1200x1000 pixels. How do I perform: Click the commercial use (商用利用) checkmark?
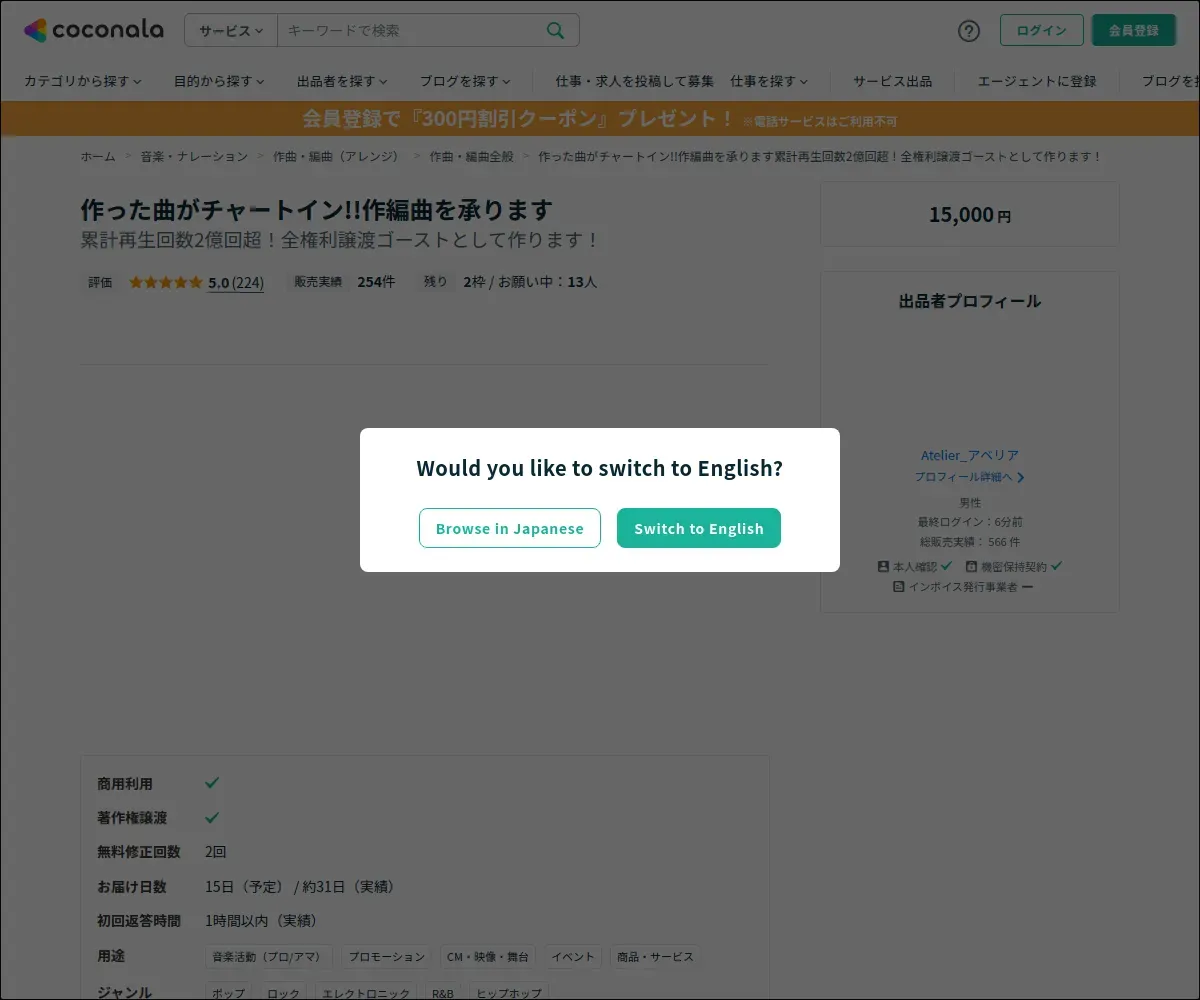212,783
